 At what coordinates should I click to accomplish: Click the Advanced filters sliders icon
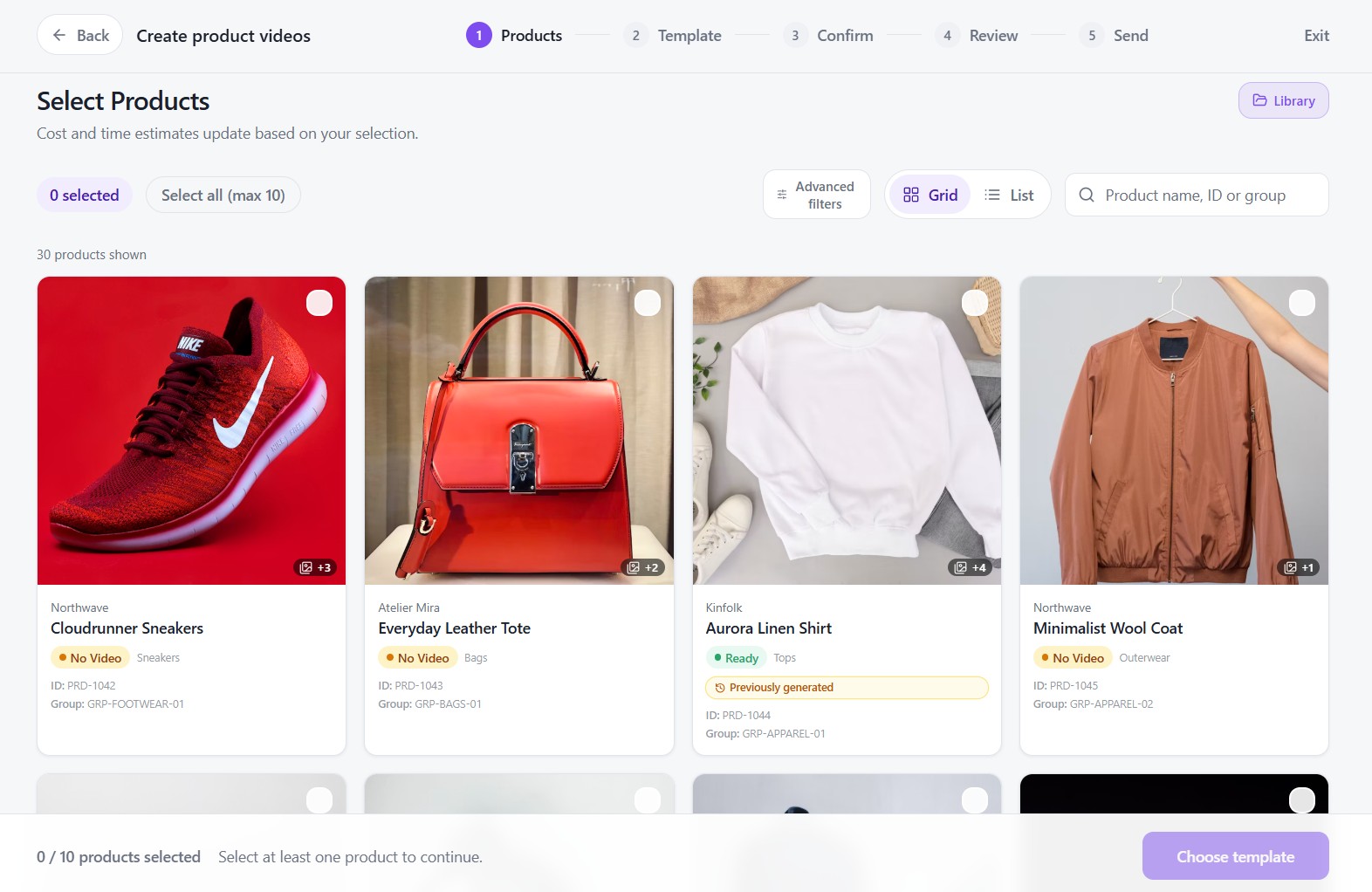pos(782,195)
